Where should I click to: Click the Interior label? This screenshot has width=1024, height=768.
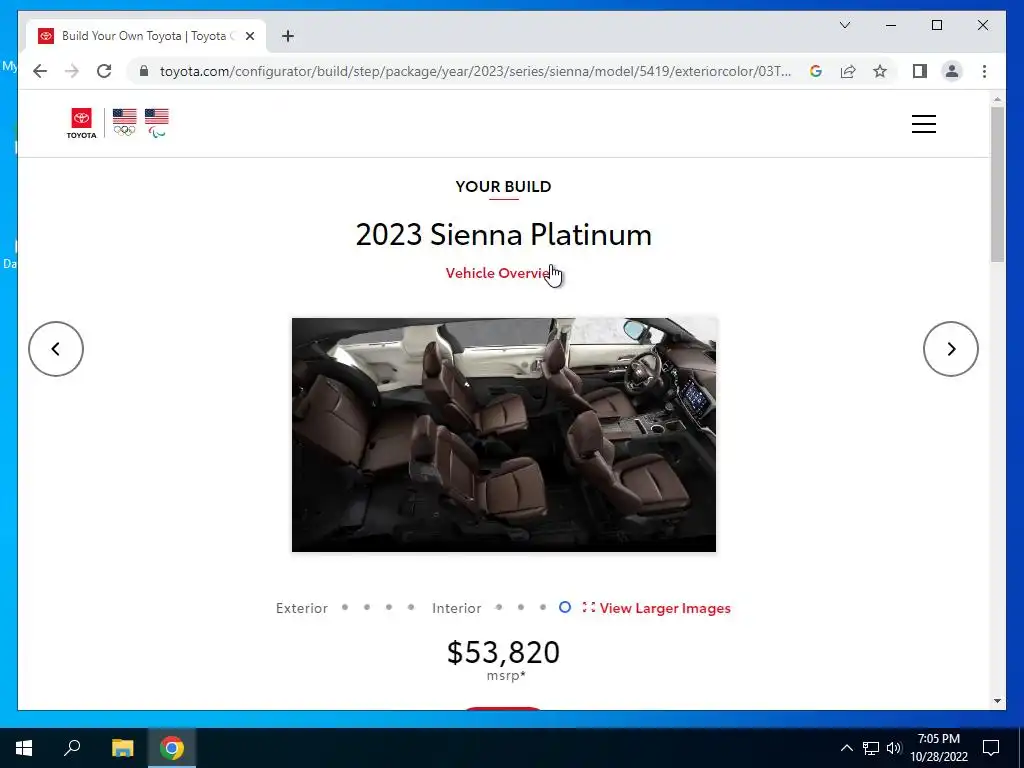(456, 608)
